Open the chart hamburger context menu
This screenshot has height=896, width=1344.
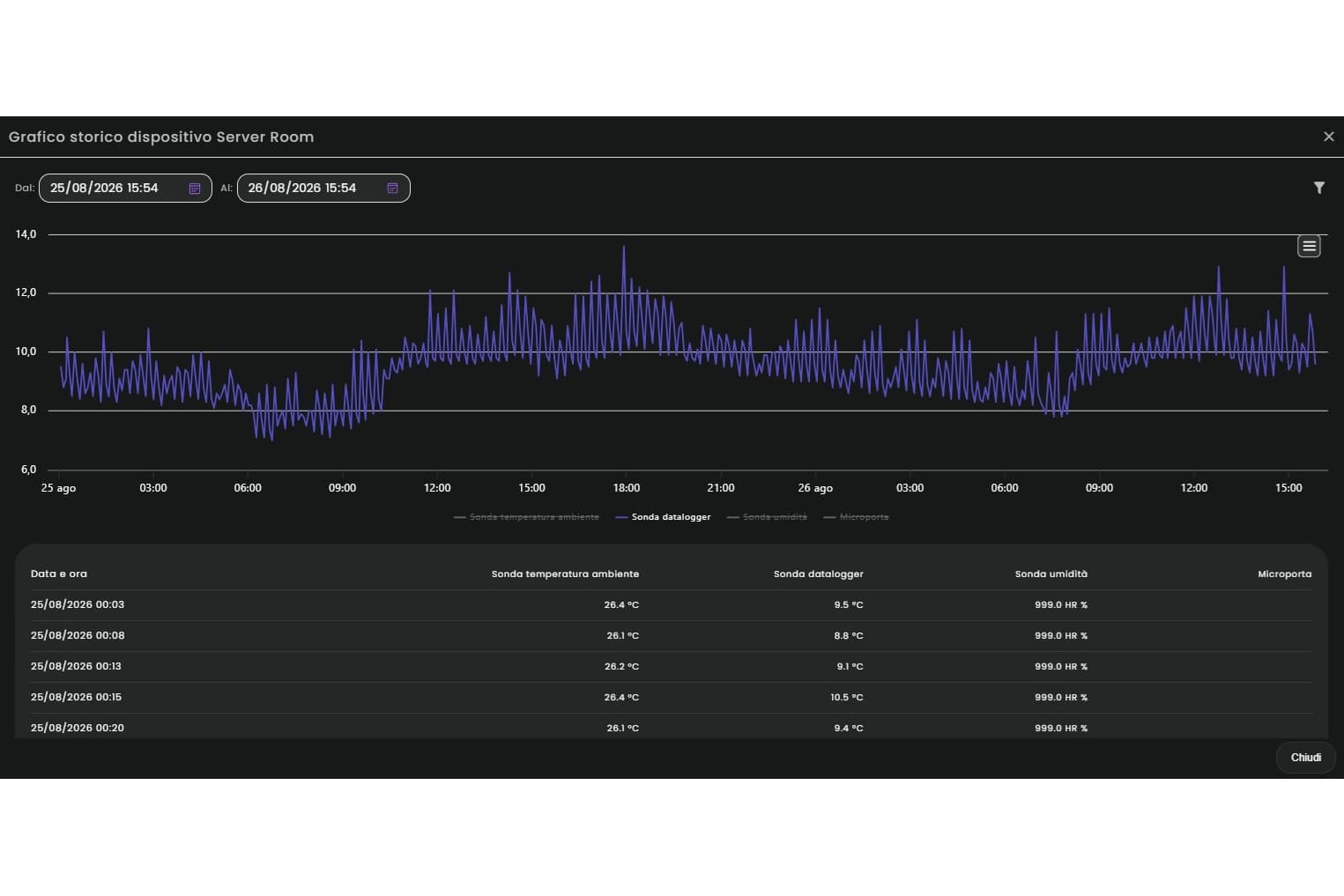1310,247
